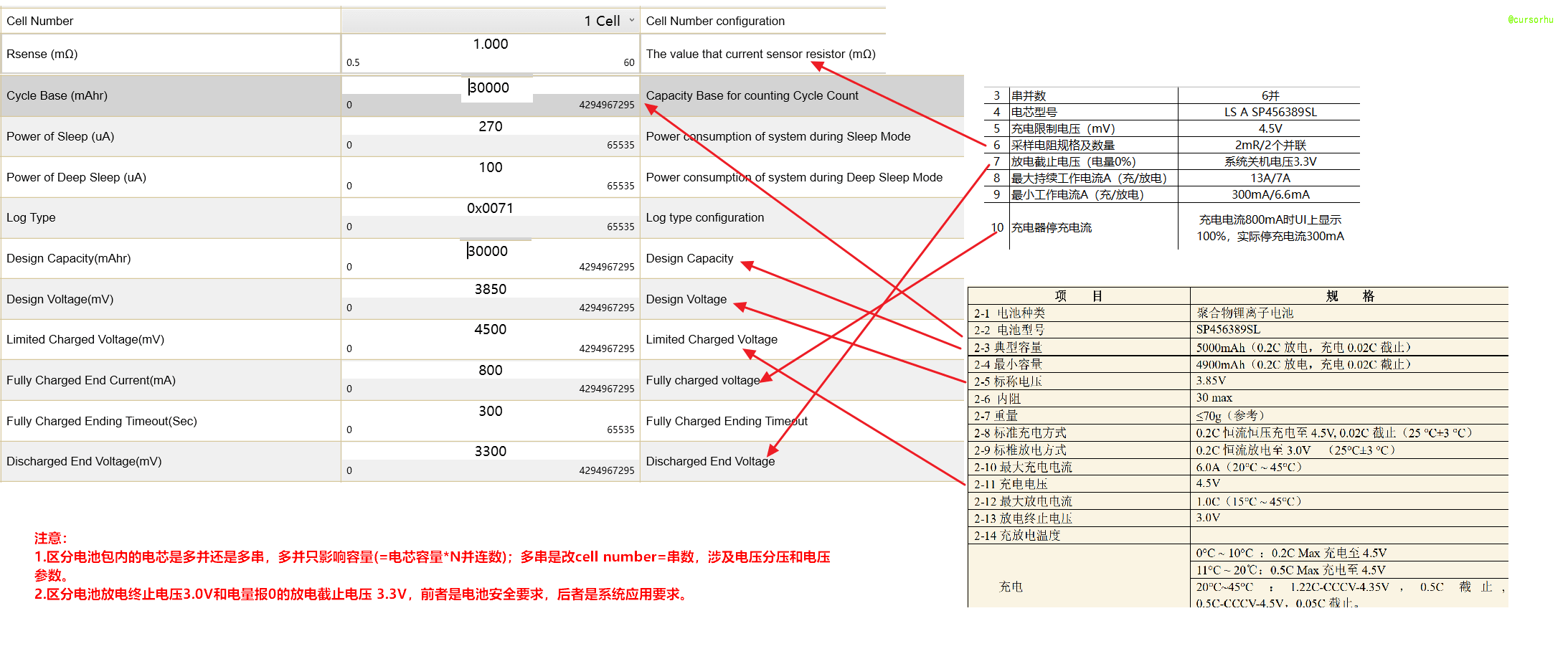This screenshot has width=1568, height=659.
Task: Click the 'Cell Number configuration' description
Action: pos(715,22)
